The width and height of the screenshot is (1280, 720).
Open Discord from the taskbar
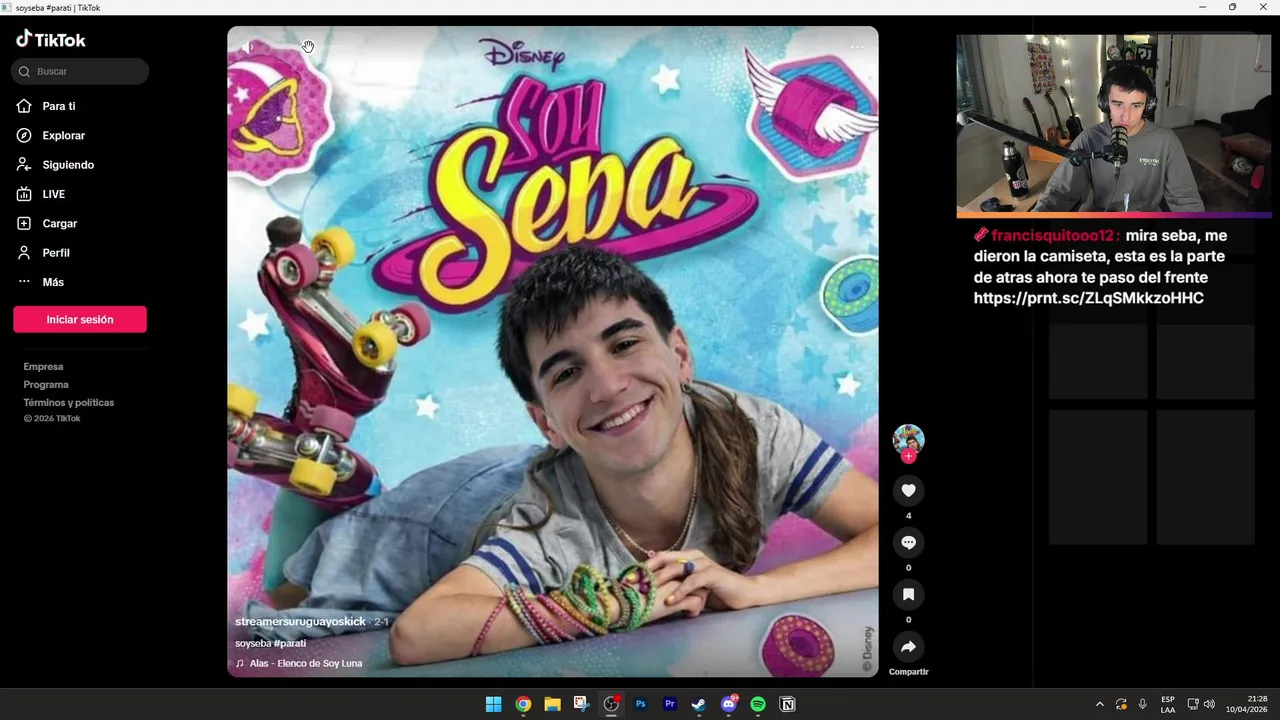(x=729, y=704)
